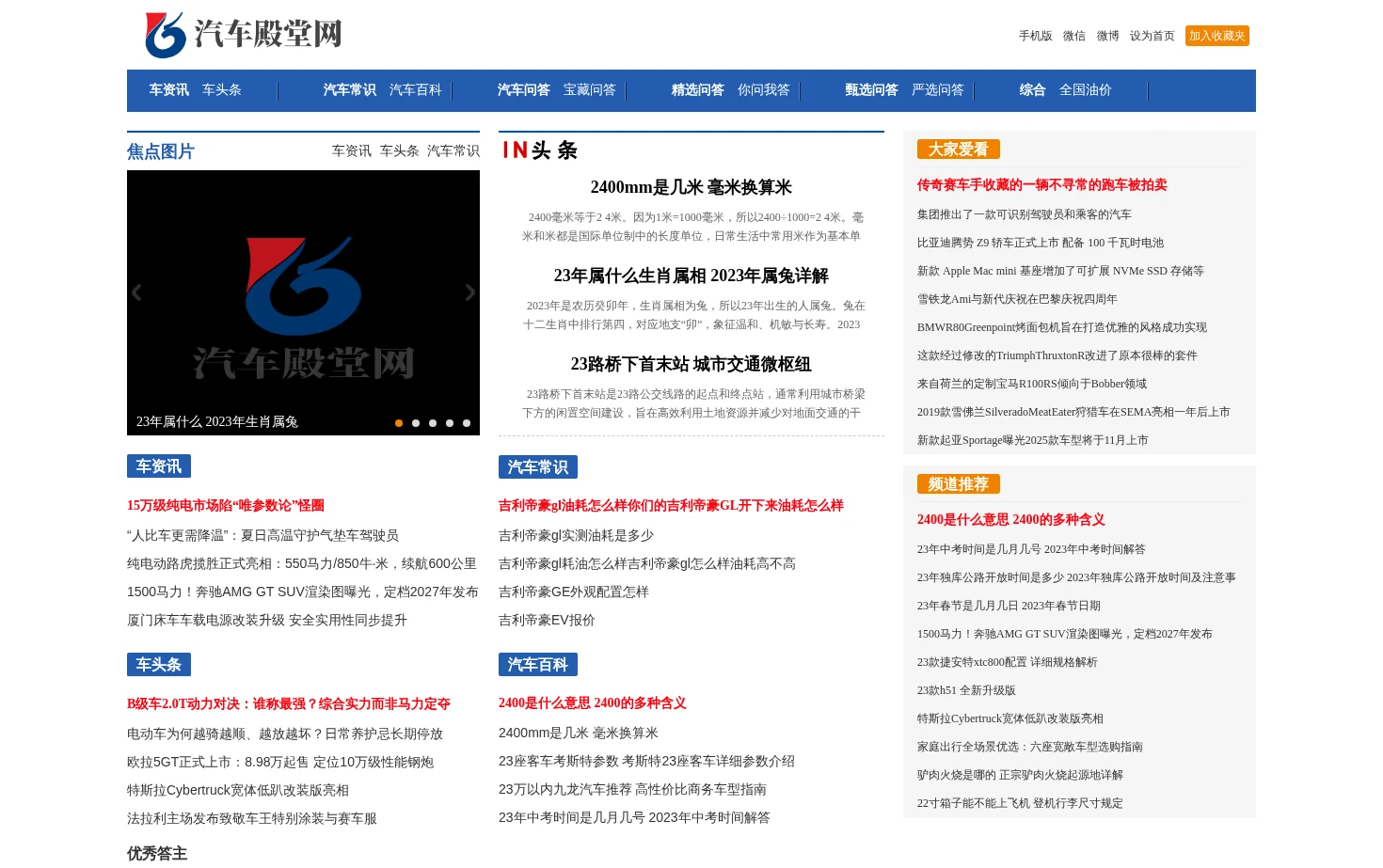The height and width of the screenshot is (868, 1383).
Task: Select the second carousel dot
Action: 416,423
